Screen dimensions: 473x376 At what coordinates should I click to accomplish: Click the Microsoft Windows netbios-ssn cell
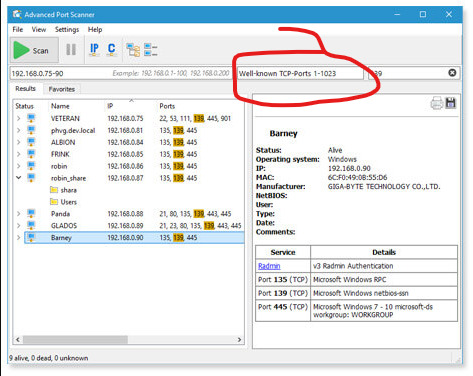coord(384,293)
